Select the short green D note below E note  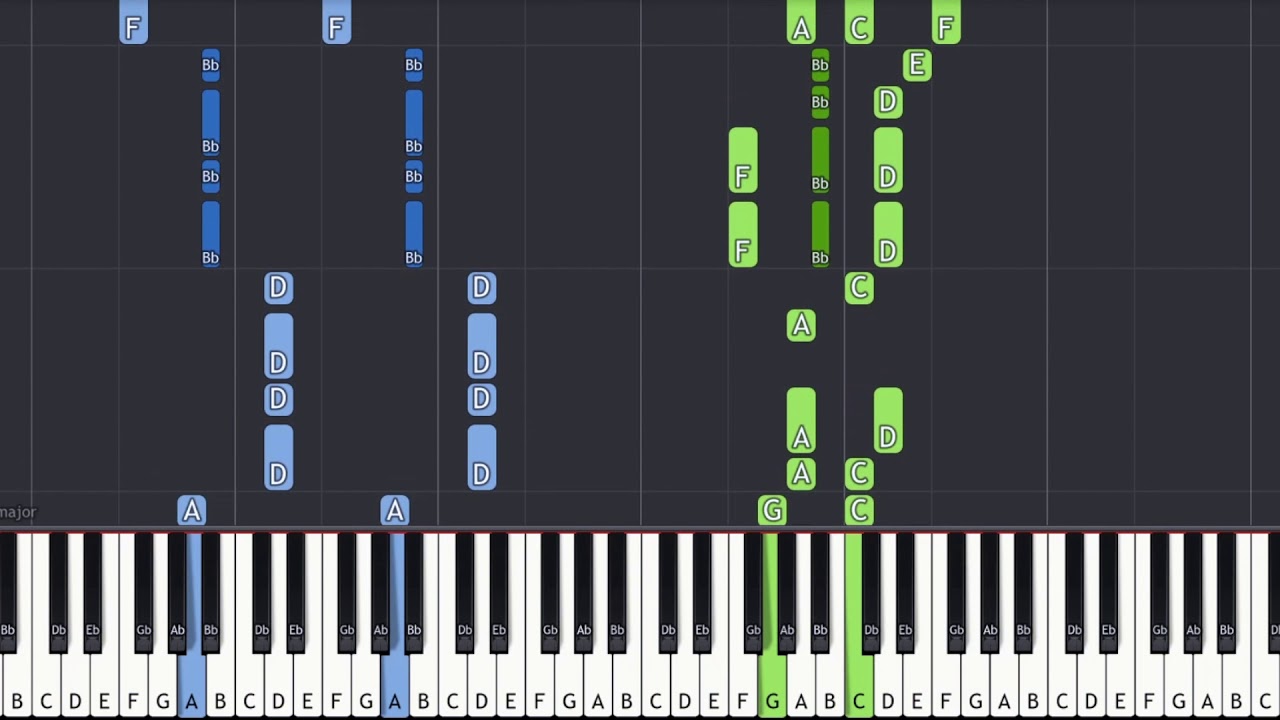(x=888, y=102)
